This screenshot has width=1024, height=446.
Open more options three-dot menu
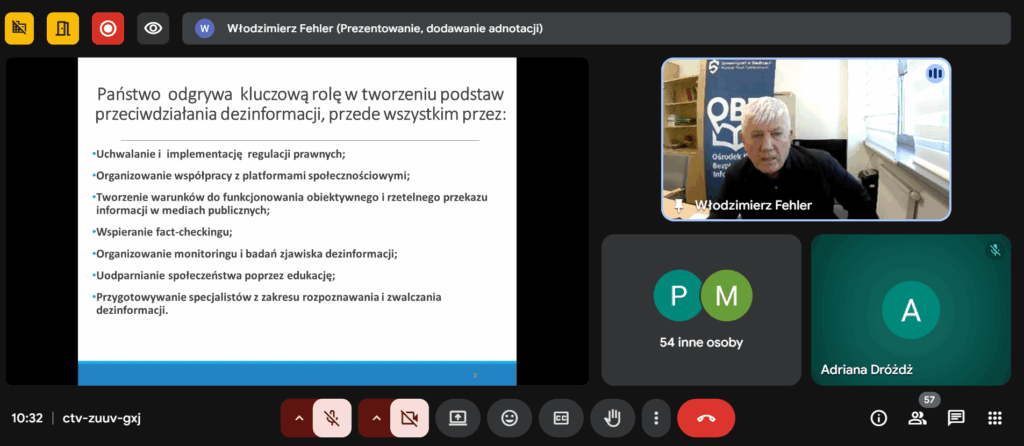click(x=655, y=418)
